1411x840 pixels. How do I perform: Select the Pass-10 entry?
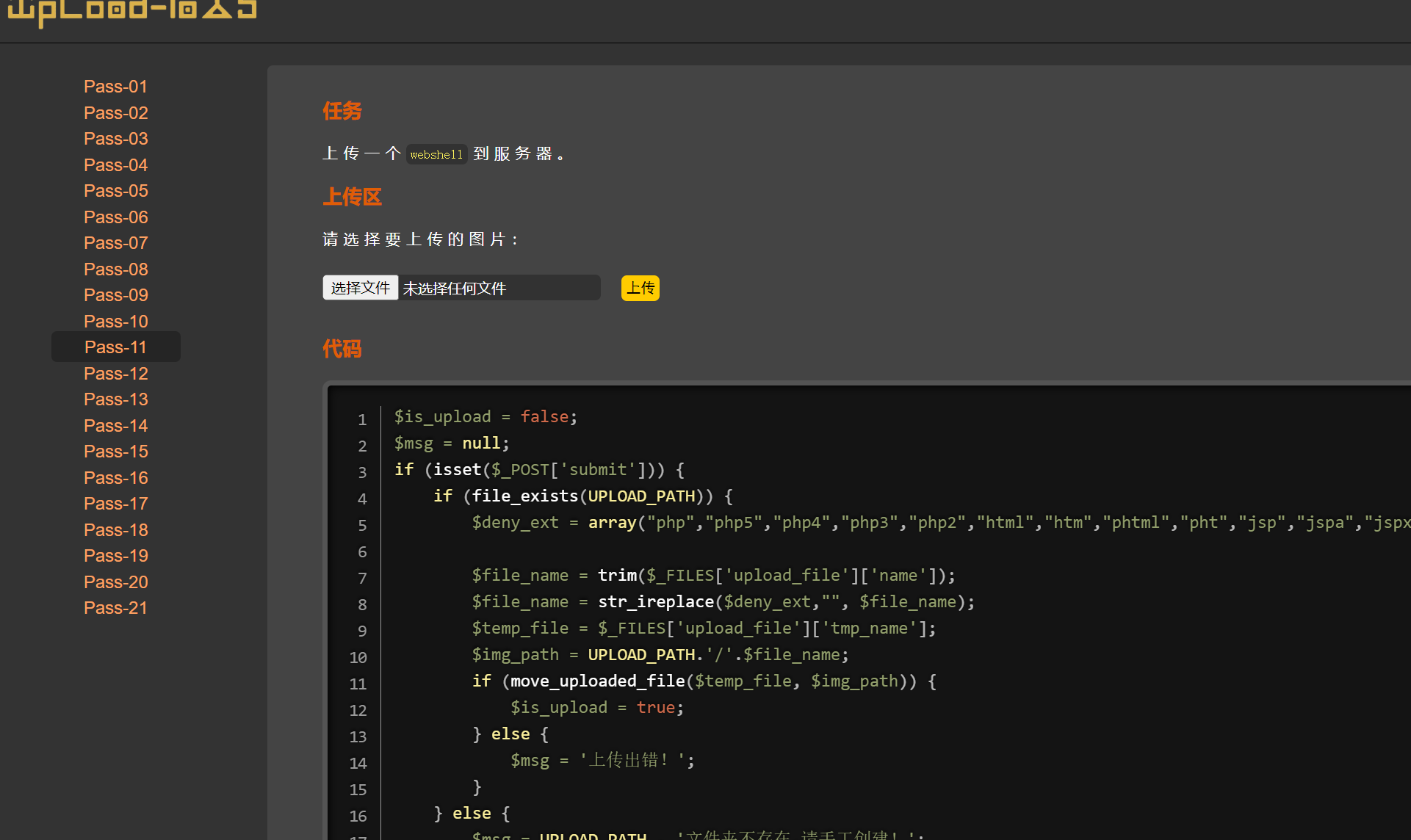pyautogui.click(x=115, y=322)
